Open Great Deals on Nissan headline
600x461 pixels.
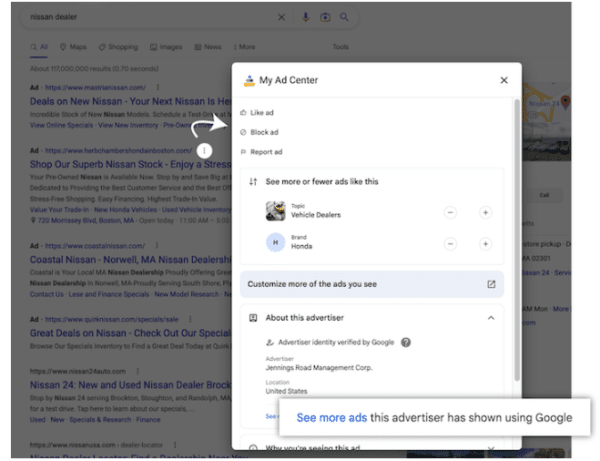pyautogui.click(x=130, y=333)
